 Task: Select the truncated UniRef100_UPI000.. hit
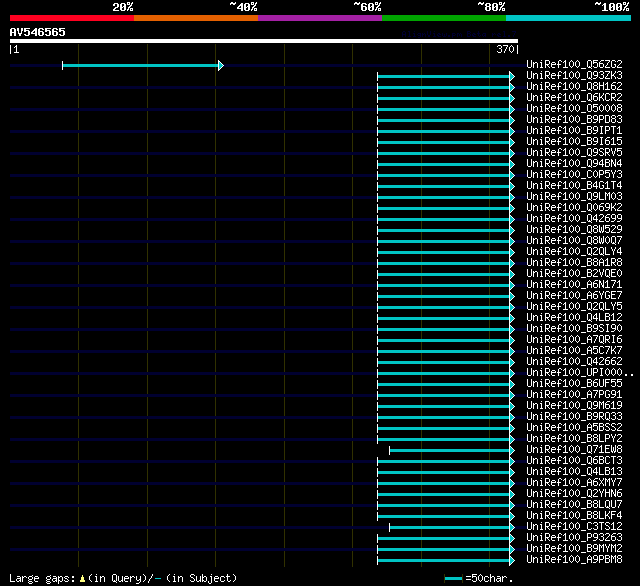pos(580,373)
